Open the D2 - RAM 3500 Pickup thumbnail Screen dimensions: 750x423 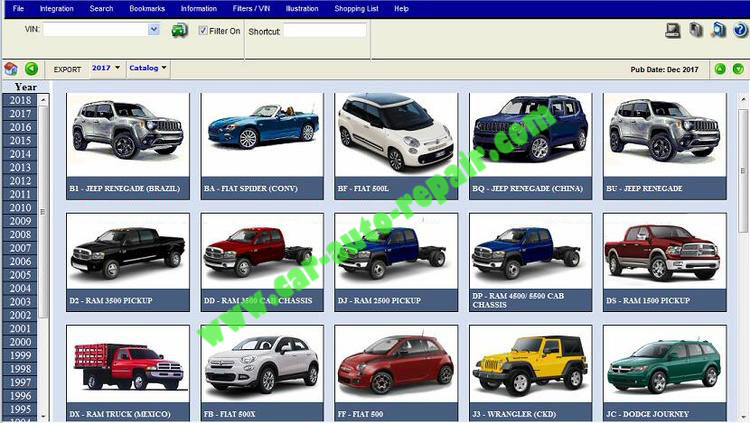tap(128, 262)
